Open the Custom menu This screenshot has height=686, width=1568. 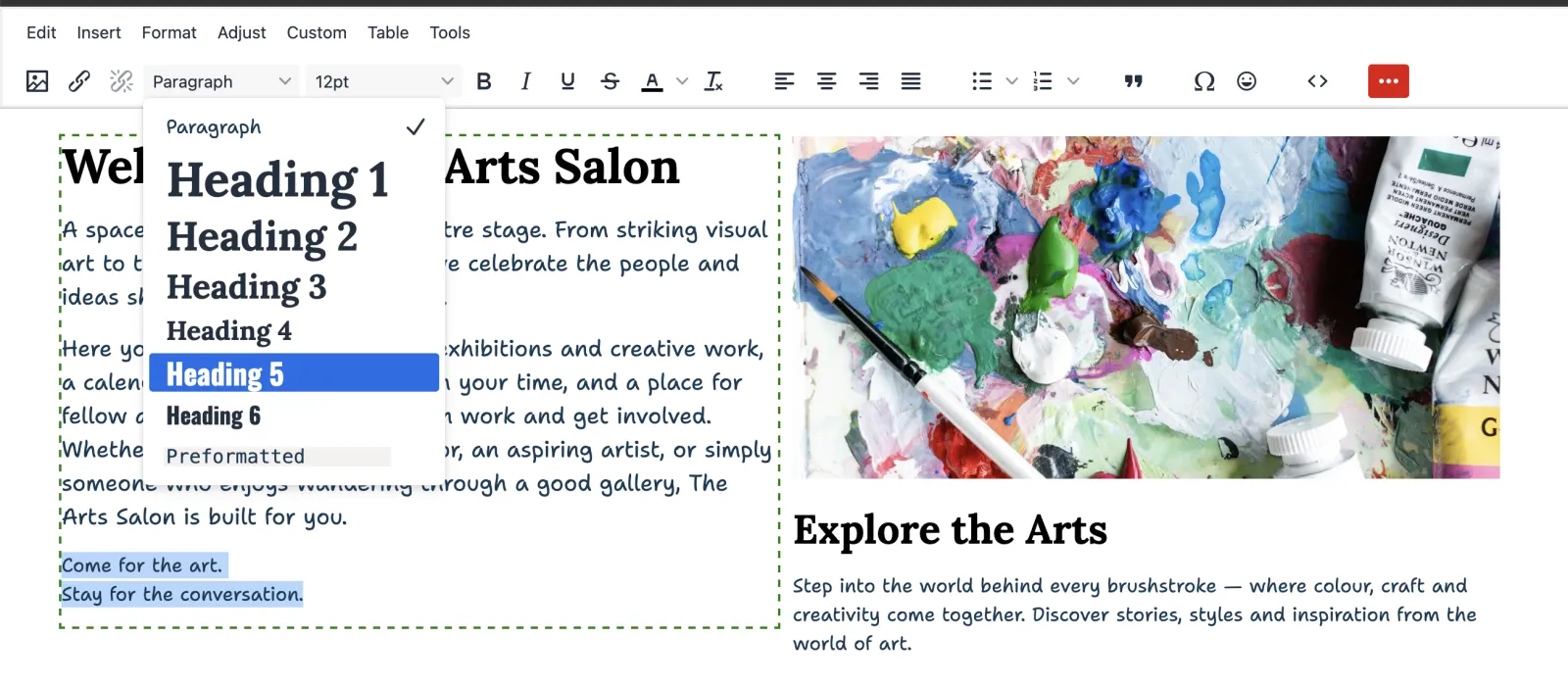click(x=317, y=32)
